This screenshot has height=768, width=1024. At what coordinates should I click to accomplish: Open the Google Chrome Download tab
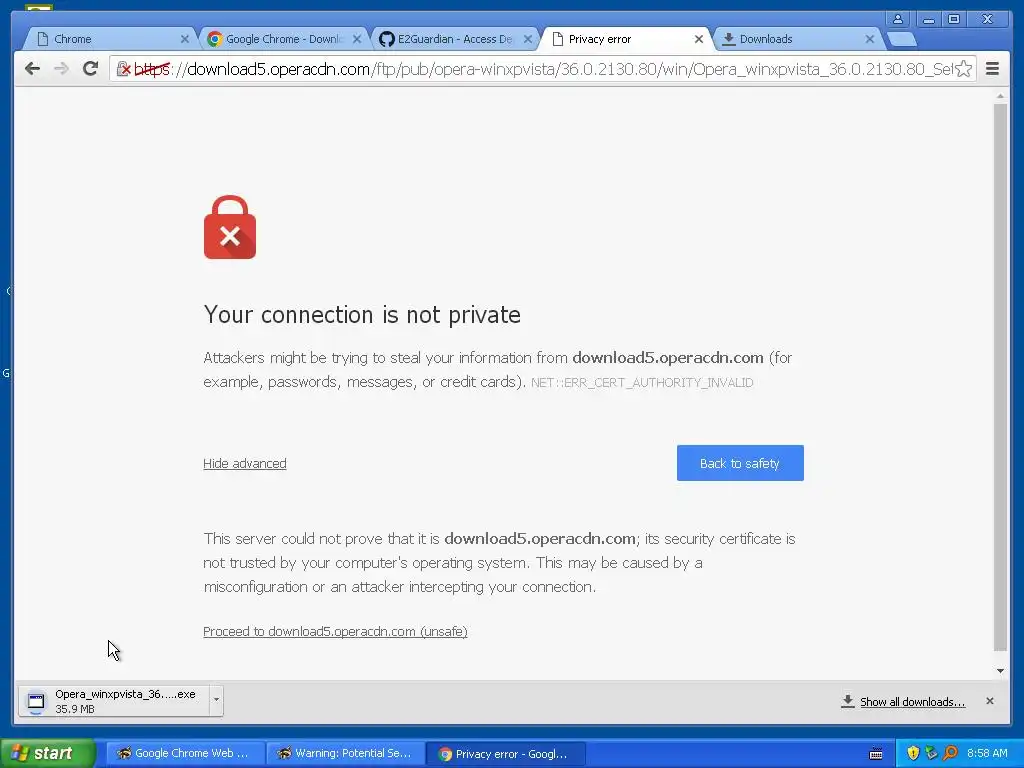(284, 39)
